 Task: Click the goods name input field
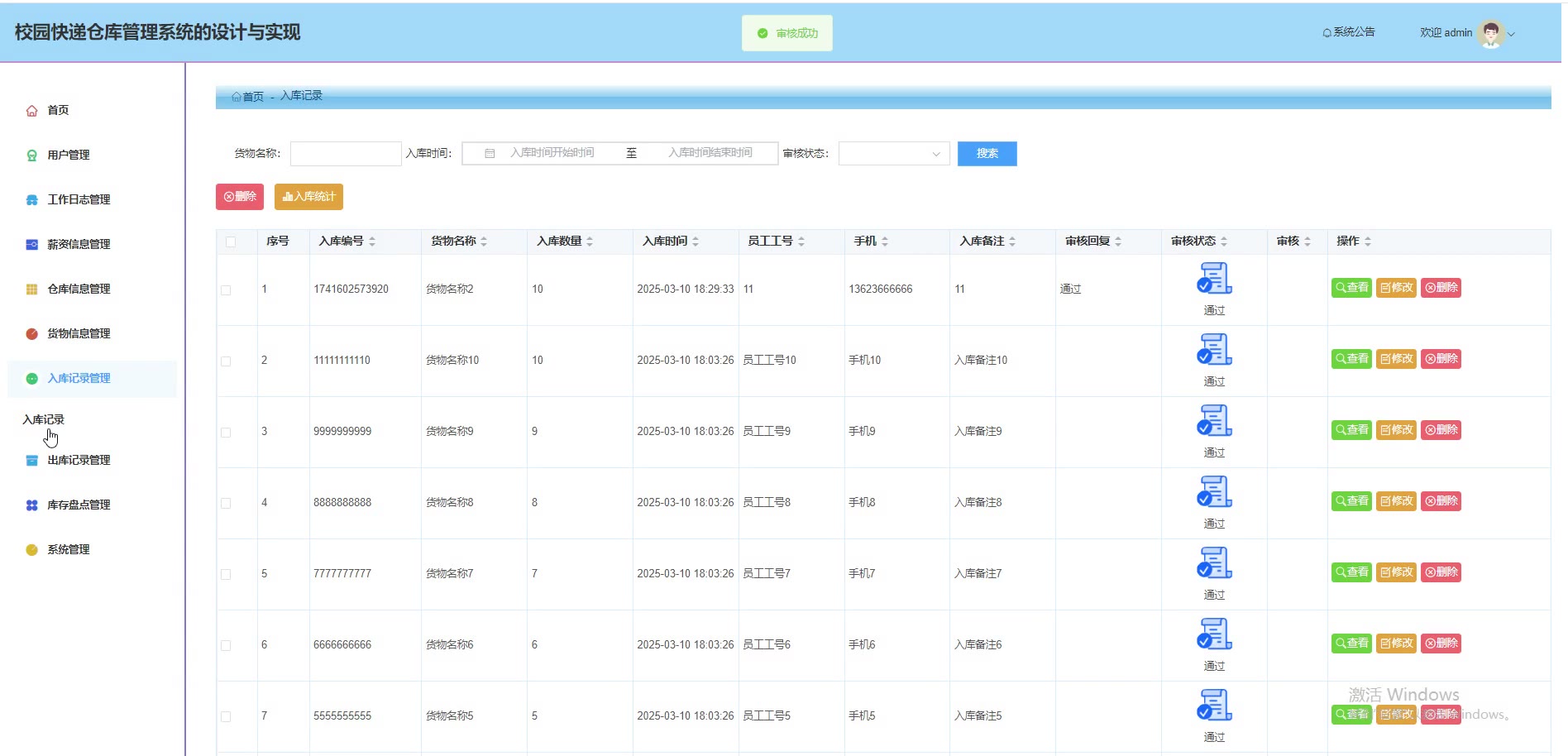coord(346,154)
